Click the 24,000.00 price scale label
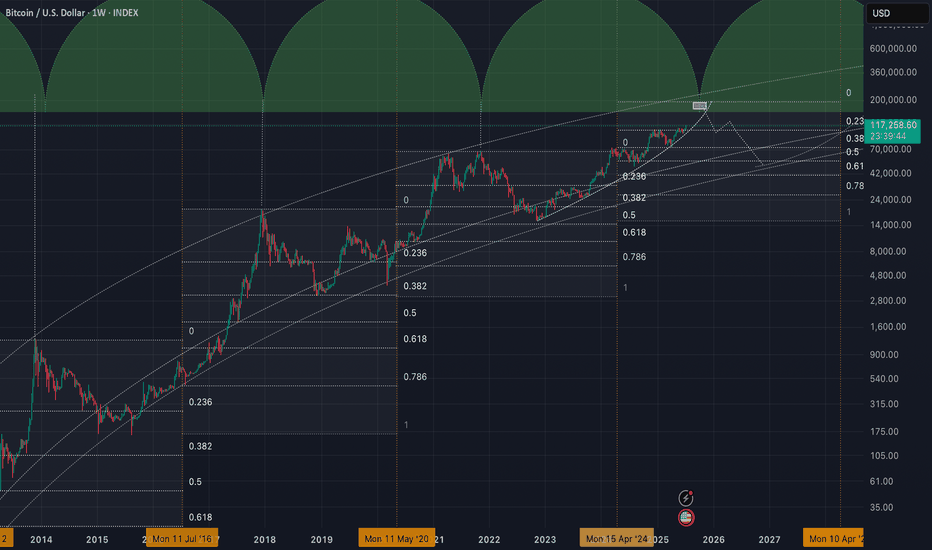The height and width of the screenshot is (550, 932). click(890, 200)
